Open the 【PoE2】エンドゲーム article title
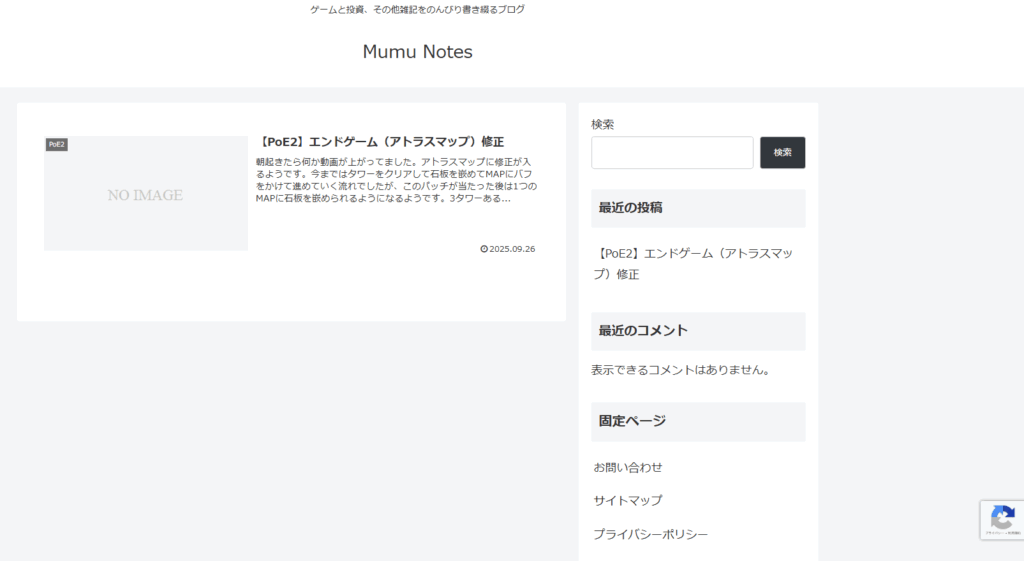1024x561 pixels. [x=380, y=142]
